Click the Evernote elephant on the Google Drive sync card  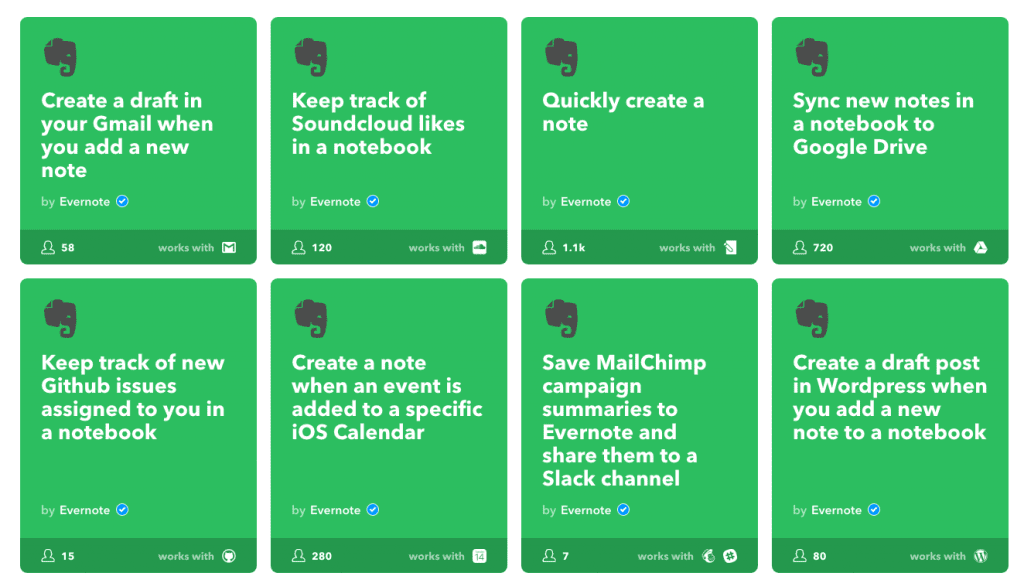[x=812, y=57]
